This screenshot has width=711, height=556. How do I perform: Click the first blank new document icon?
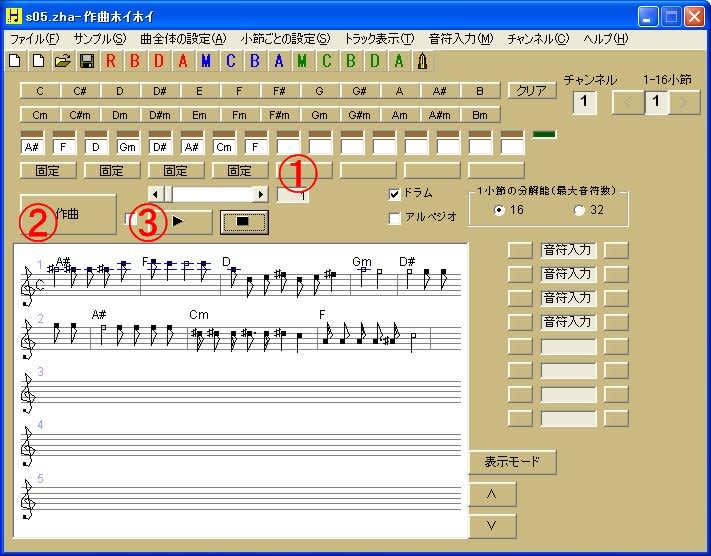14,61
